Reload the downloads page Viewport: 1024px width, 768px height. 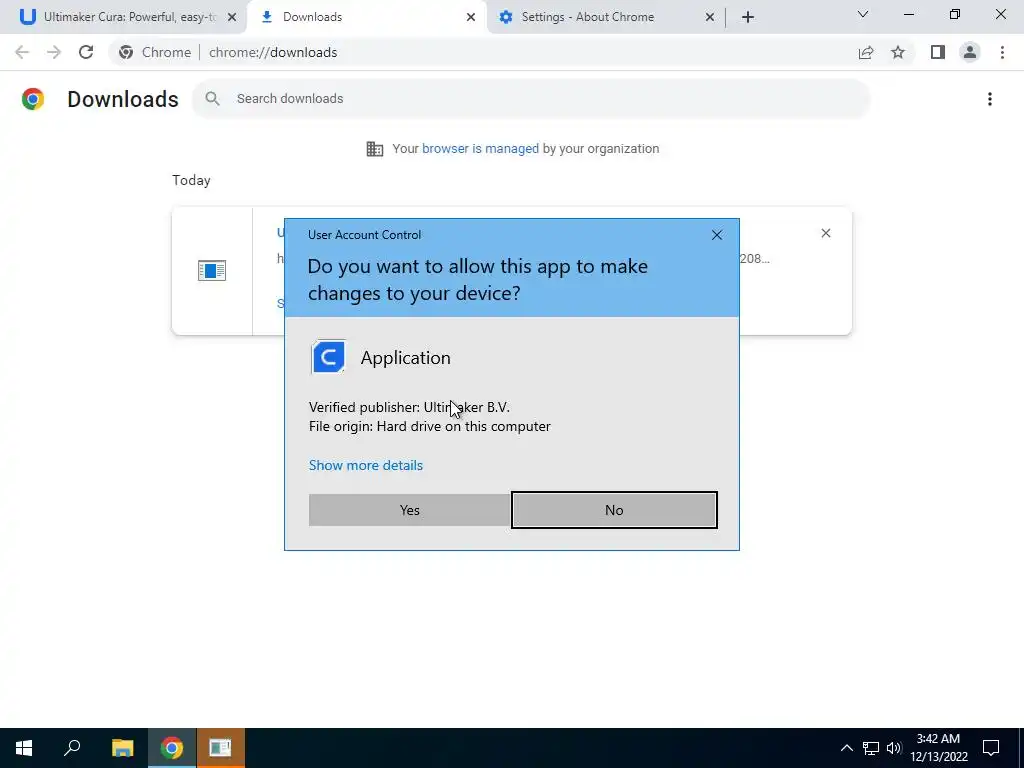[x=86, y=52]
